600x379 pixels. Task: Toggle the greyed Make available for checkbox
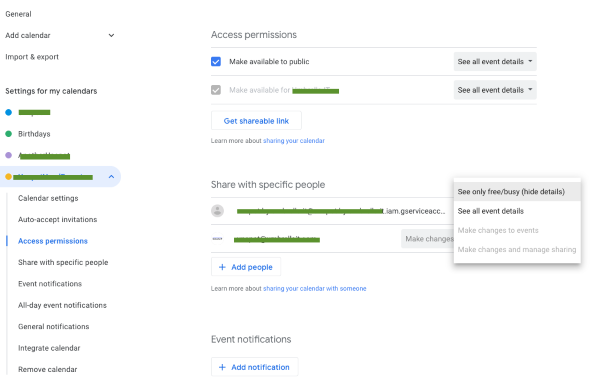pos(216,90)
